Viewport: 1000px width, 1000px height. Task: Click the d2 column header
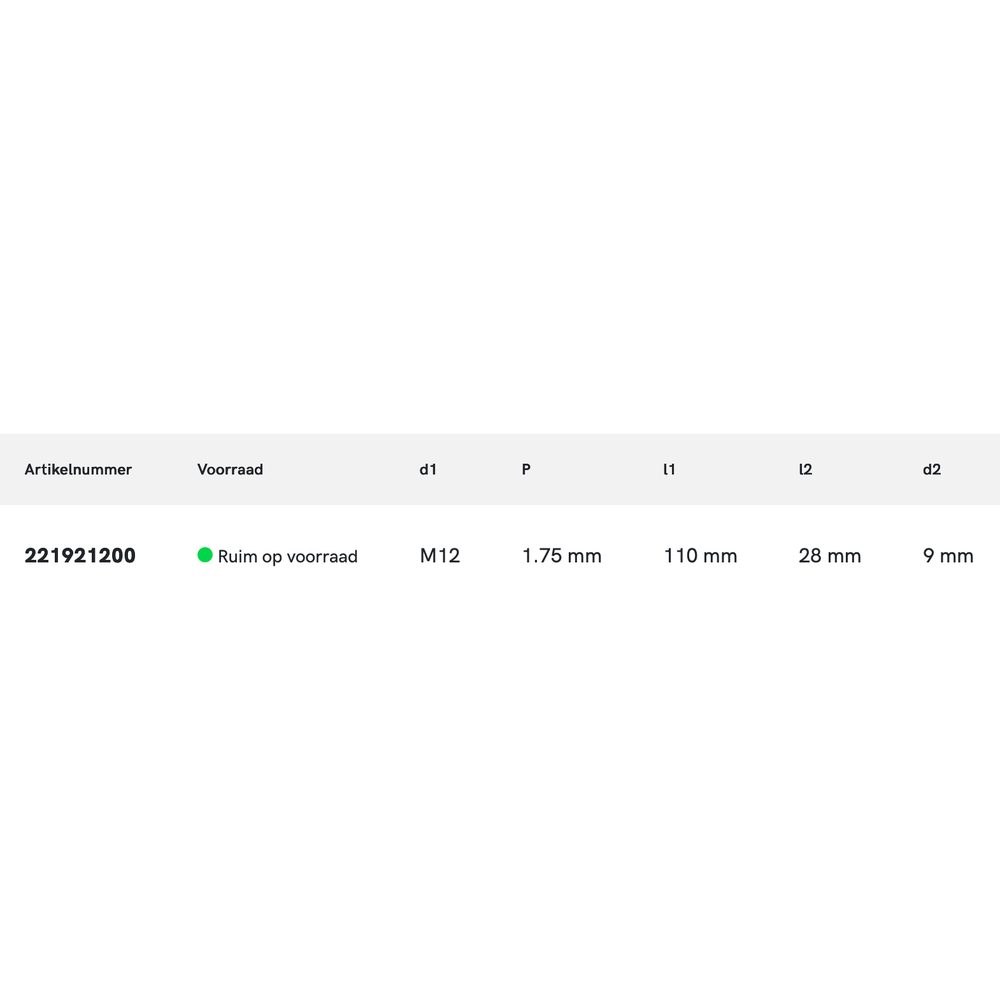[x=932, y=469]
